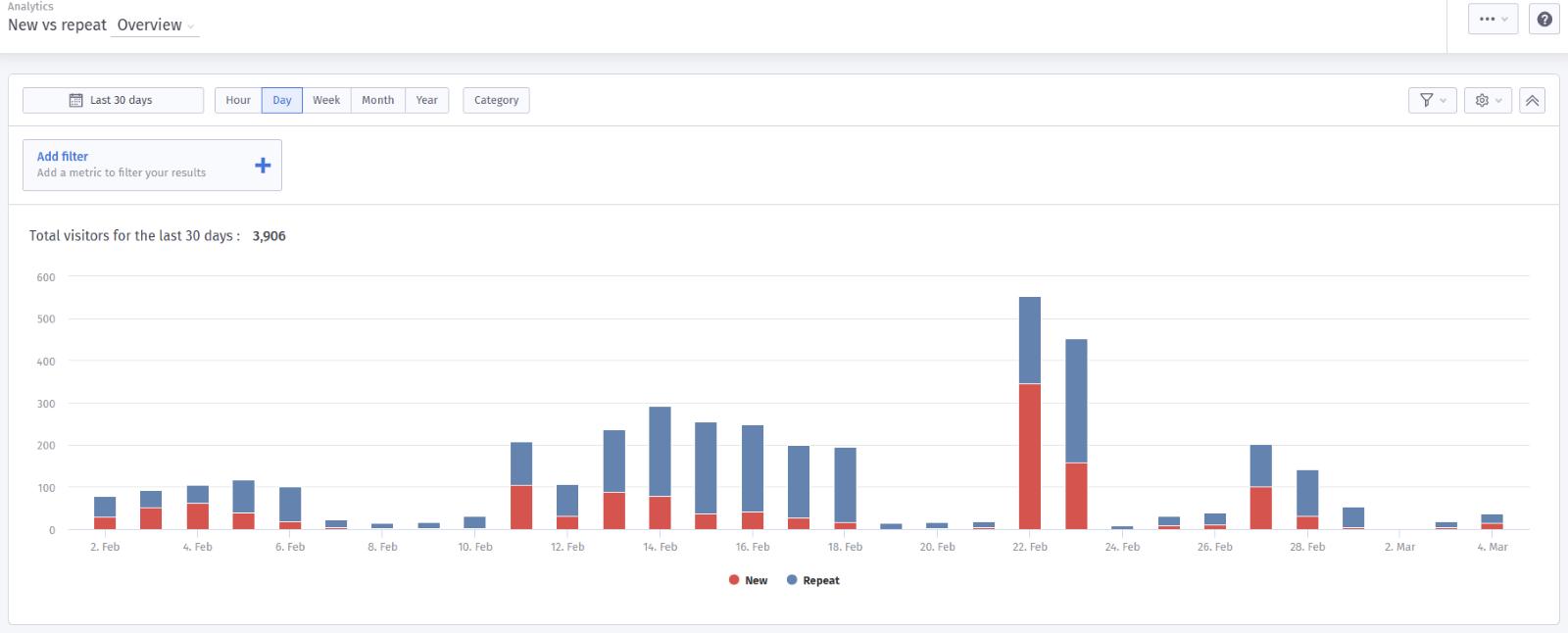The height and width of the screenshot is (633, 1568).
Task: Click the 2. Feb axis label
Action: coord(105,547)
